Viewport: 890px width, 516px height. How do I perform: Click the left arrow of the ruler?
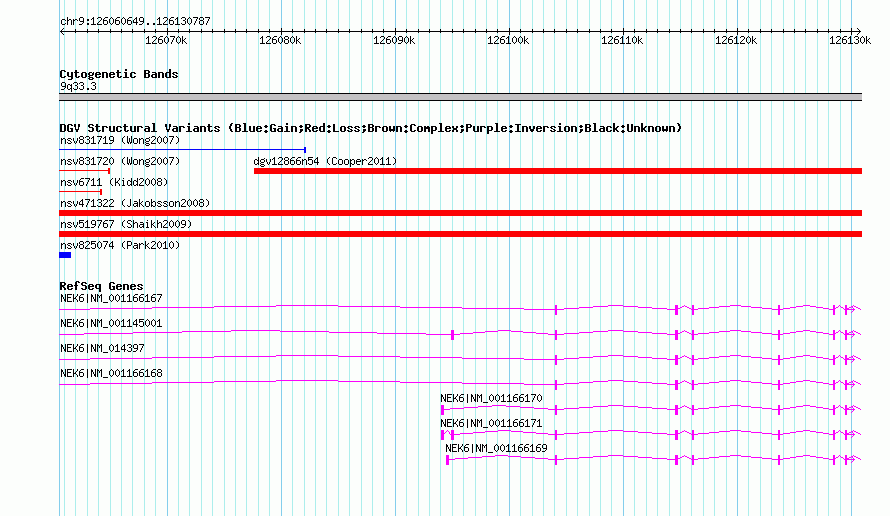[x=62, y=31]
